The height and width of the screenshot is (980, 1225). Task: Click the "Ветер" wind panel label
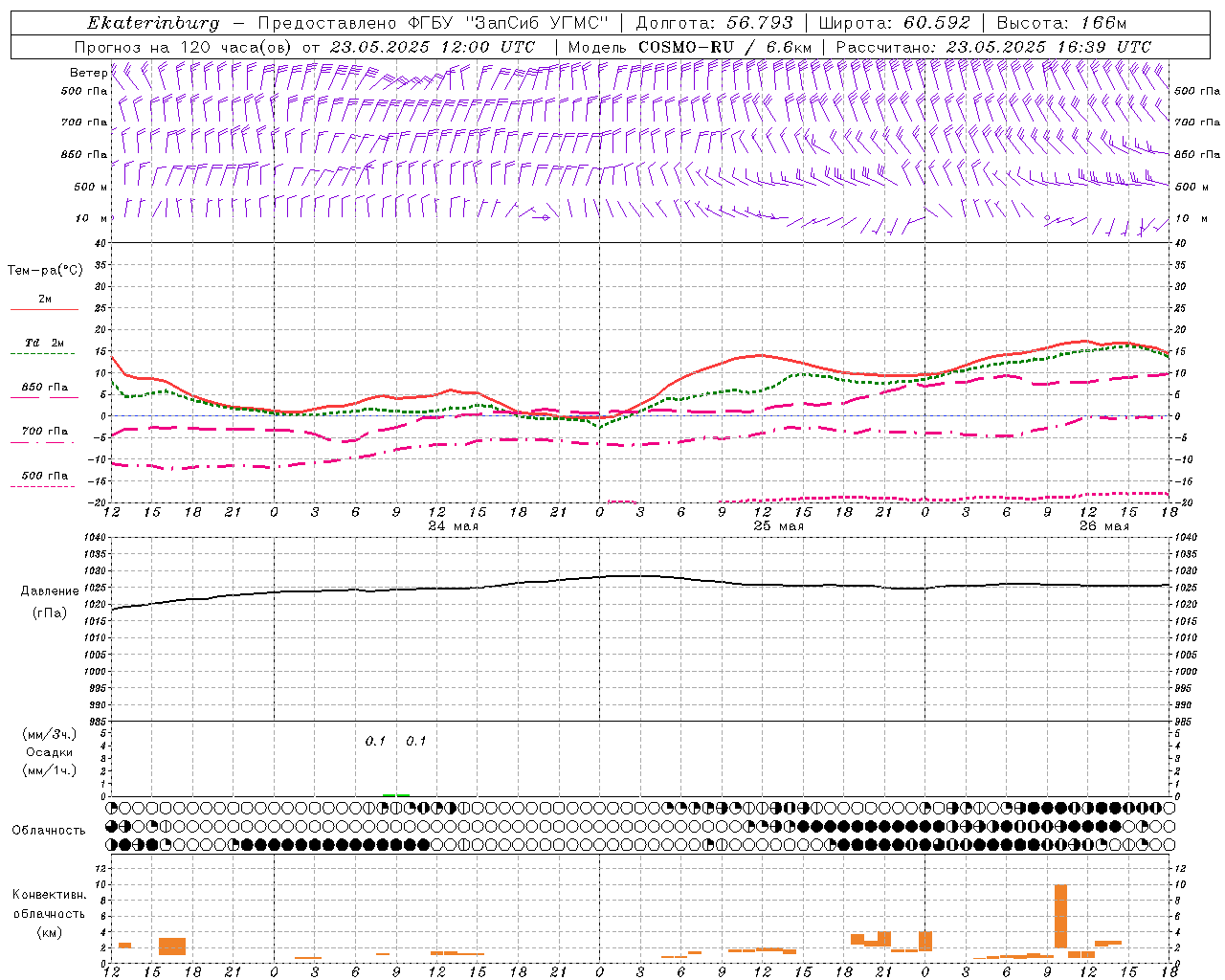[x=88, y=73]
